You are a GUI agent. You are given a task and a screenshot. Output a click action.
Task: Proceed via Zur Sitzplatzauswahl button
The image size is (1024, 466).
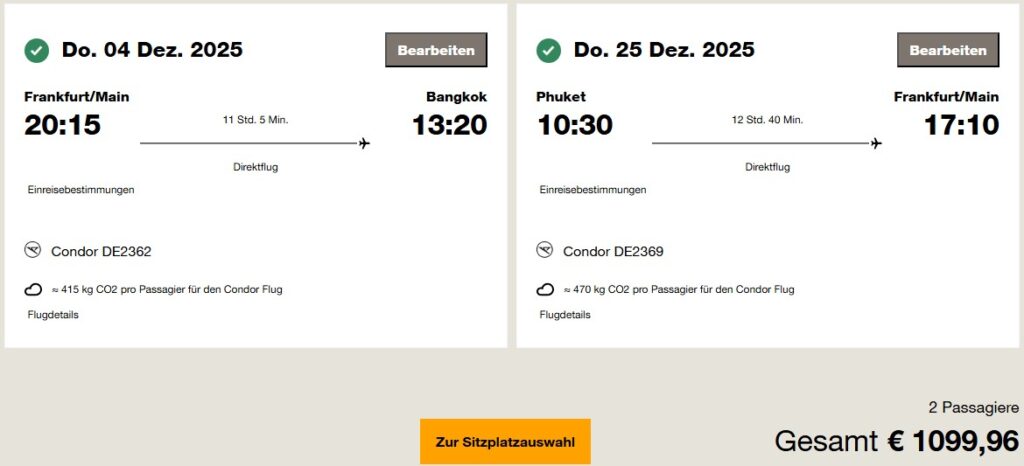(x=505, y=441)
